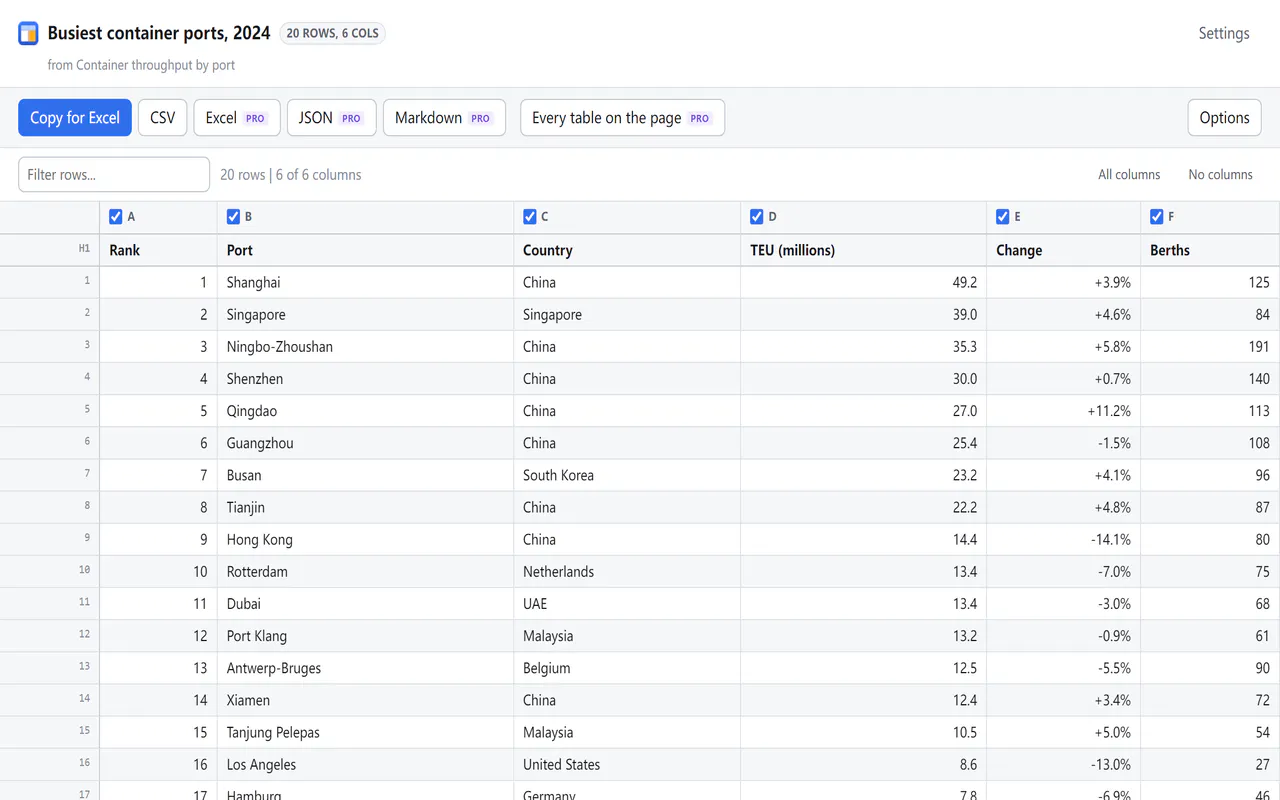1280x800 pixels.
Task: Click the Qingdao cell
Action: point(365,410)
